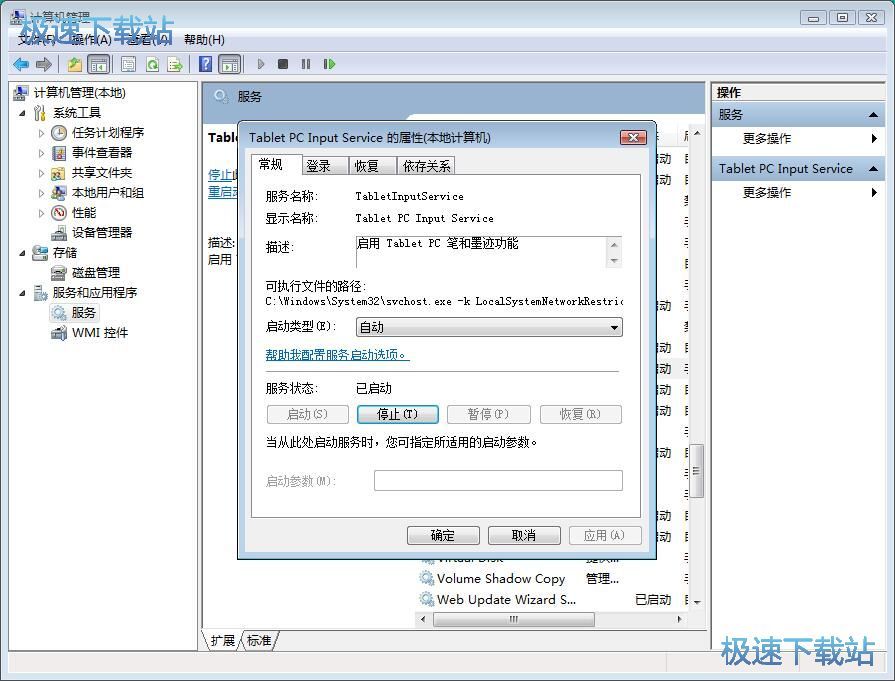This screenshot has height=681, width=895.
Task: Click the 重启 link in services description
Action: [222, 192]
